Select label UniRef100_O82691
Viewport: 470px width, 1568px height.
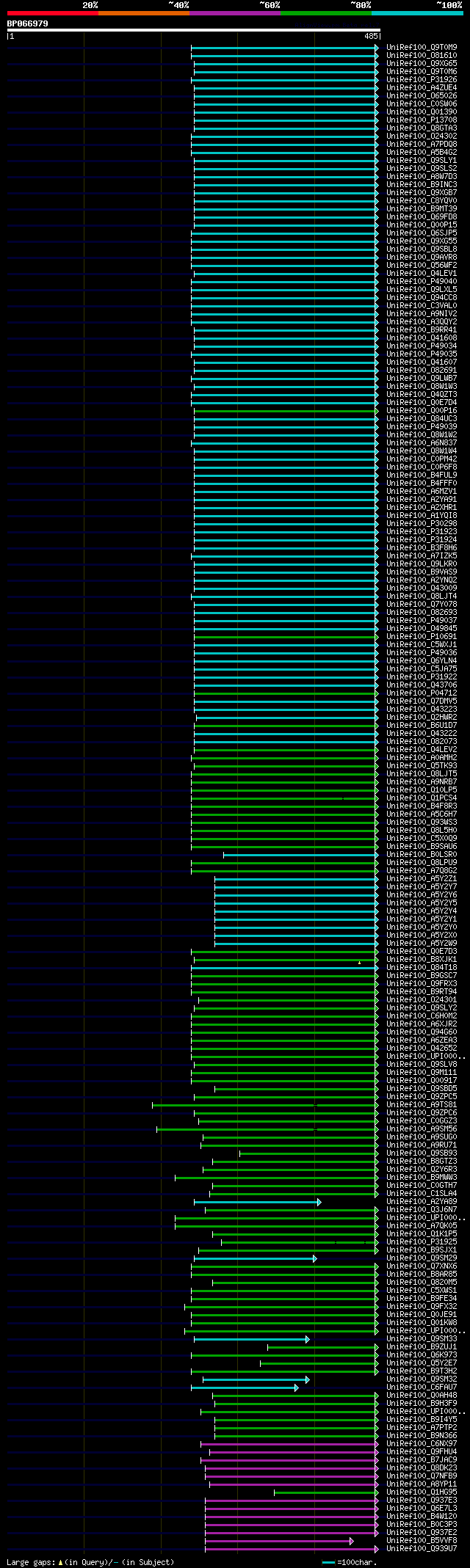tap(422, 370)
